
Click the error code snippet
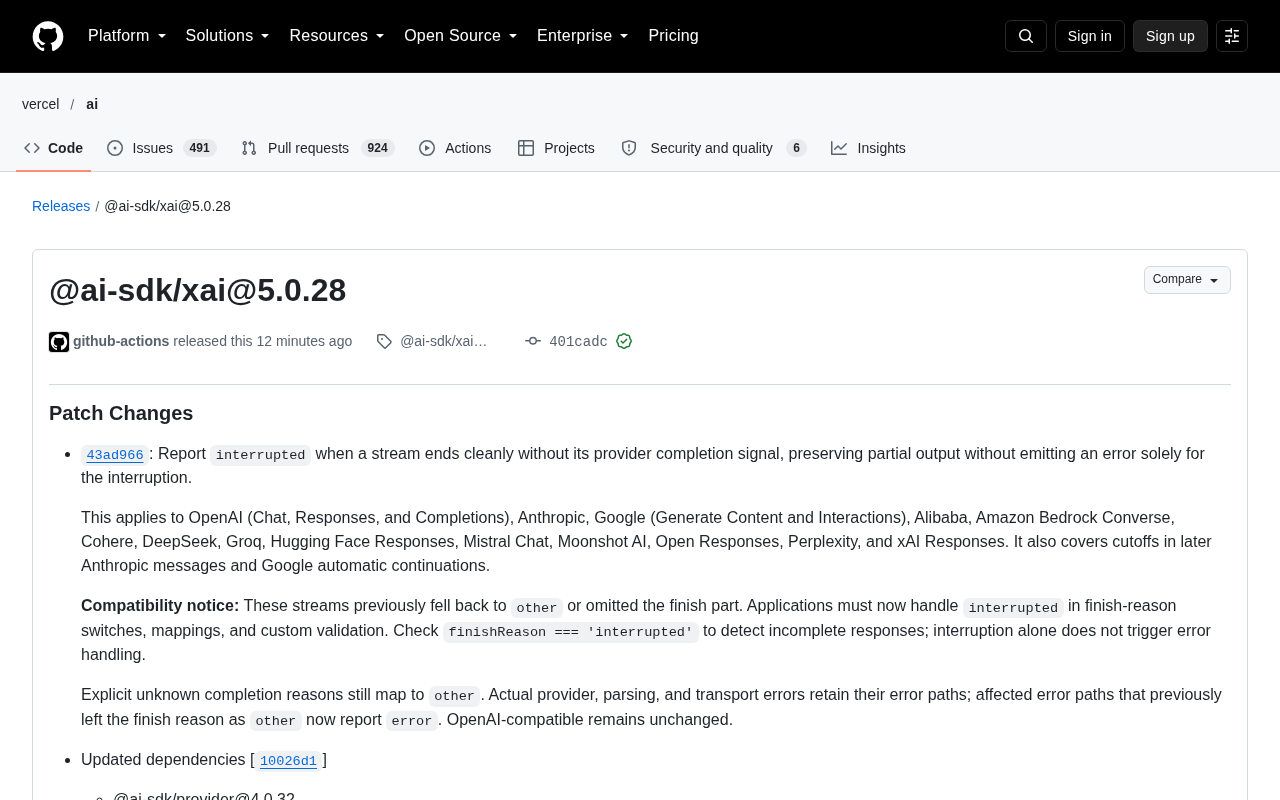pyautogui.click(x=412, y=721)
